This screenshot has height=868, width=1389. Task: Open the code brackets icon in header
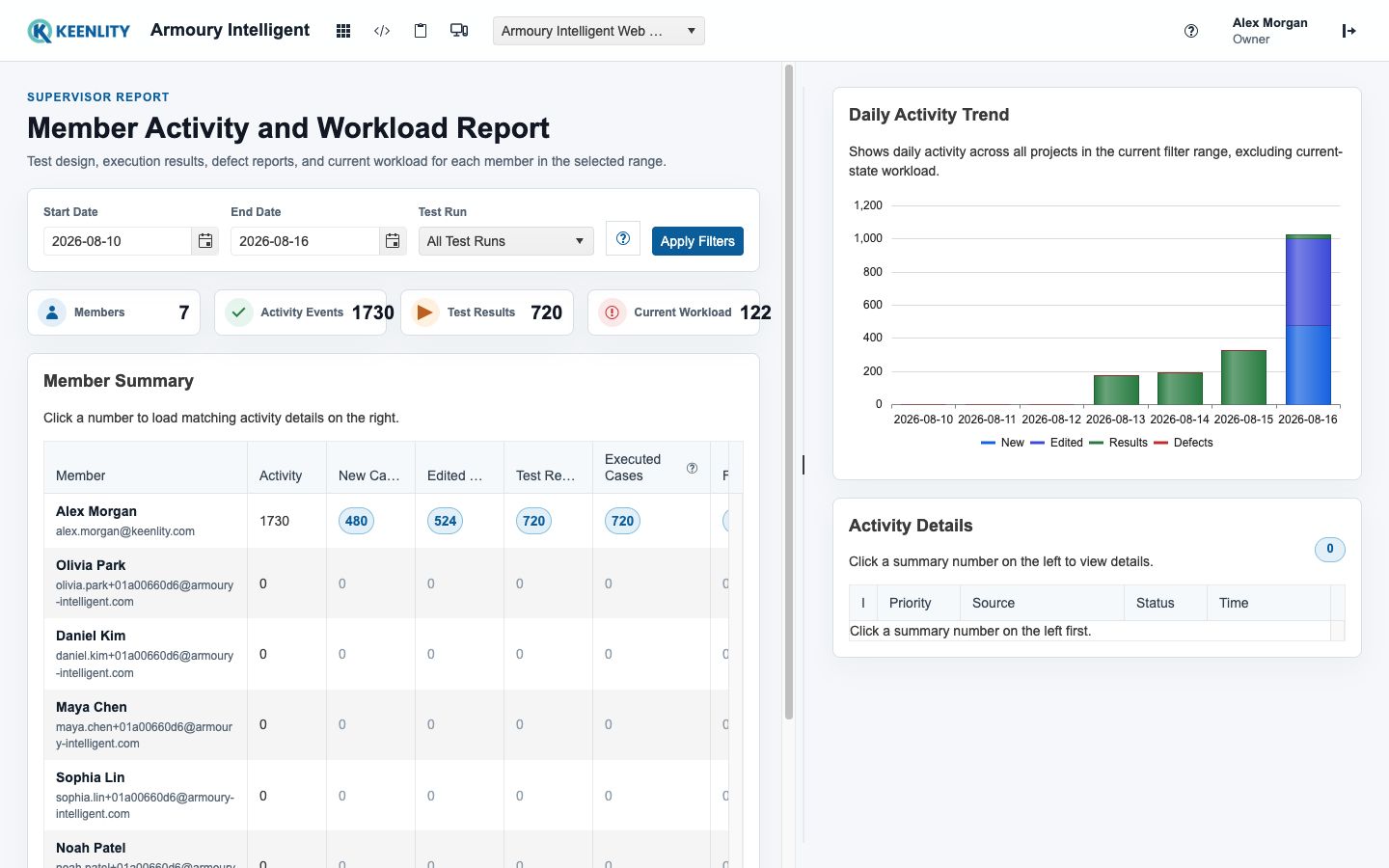(x=382, y=31)
